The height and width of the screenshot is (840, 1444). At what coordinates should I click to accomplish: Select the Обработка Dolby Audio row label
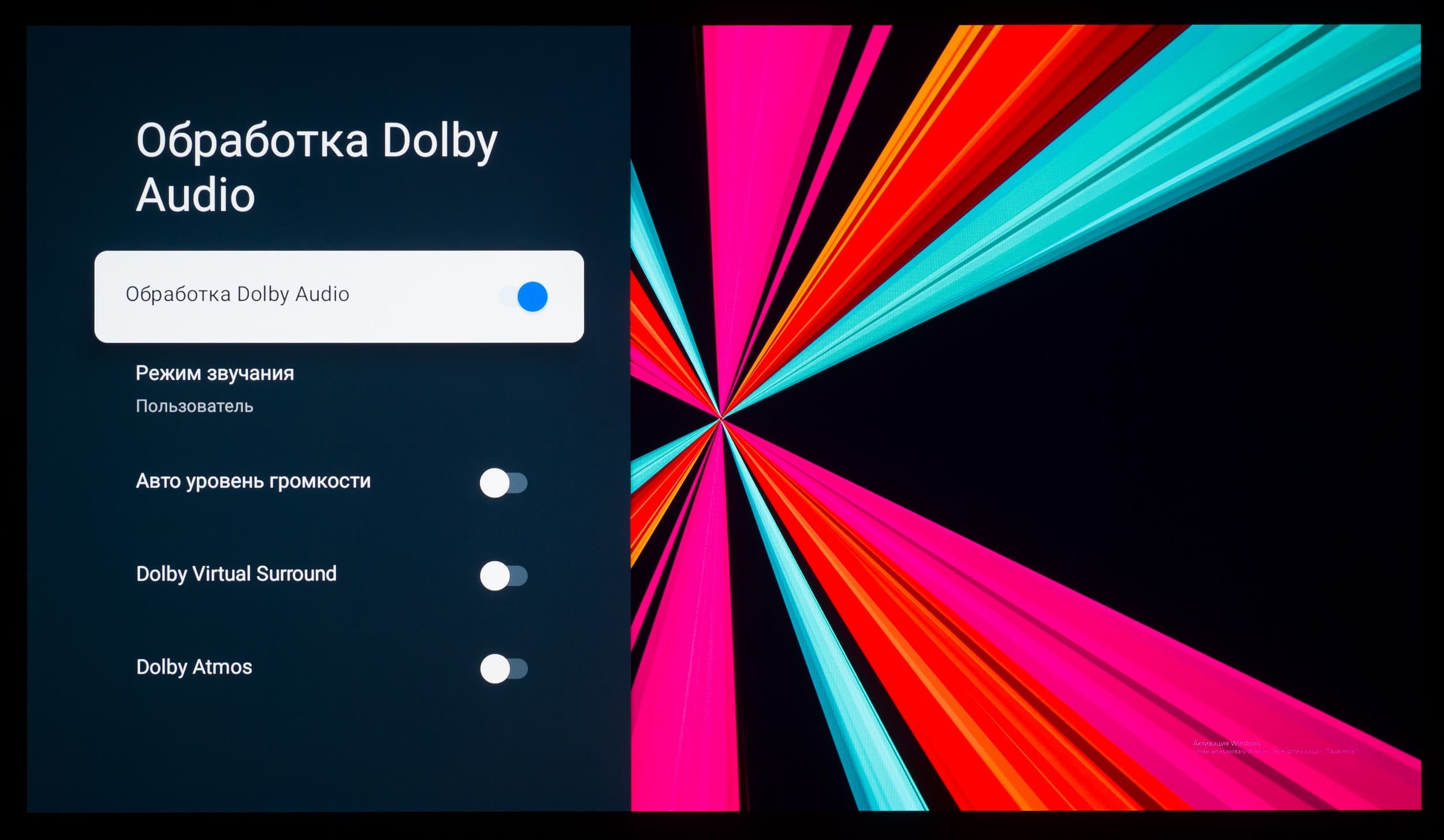[x=237, y=294]
